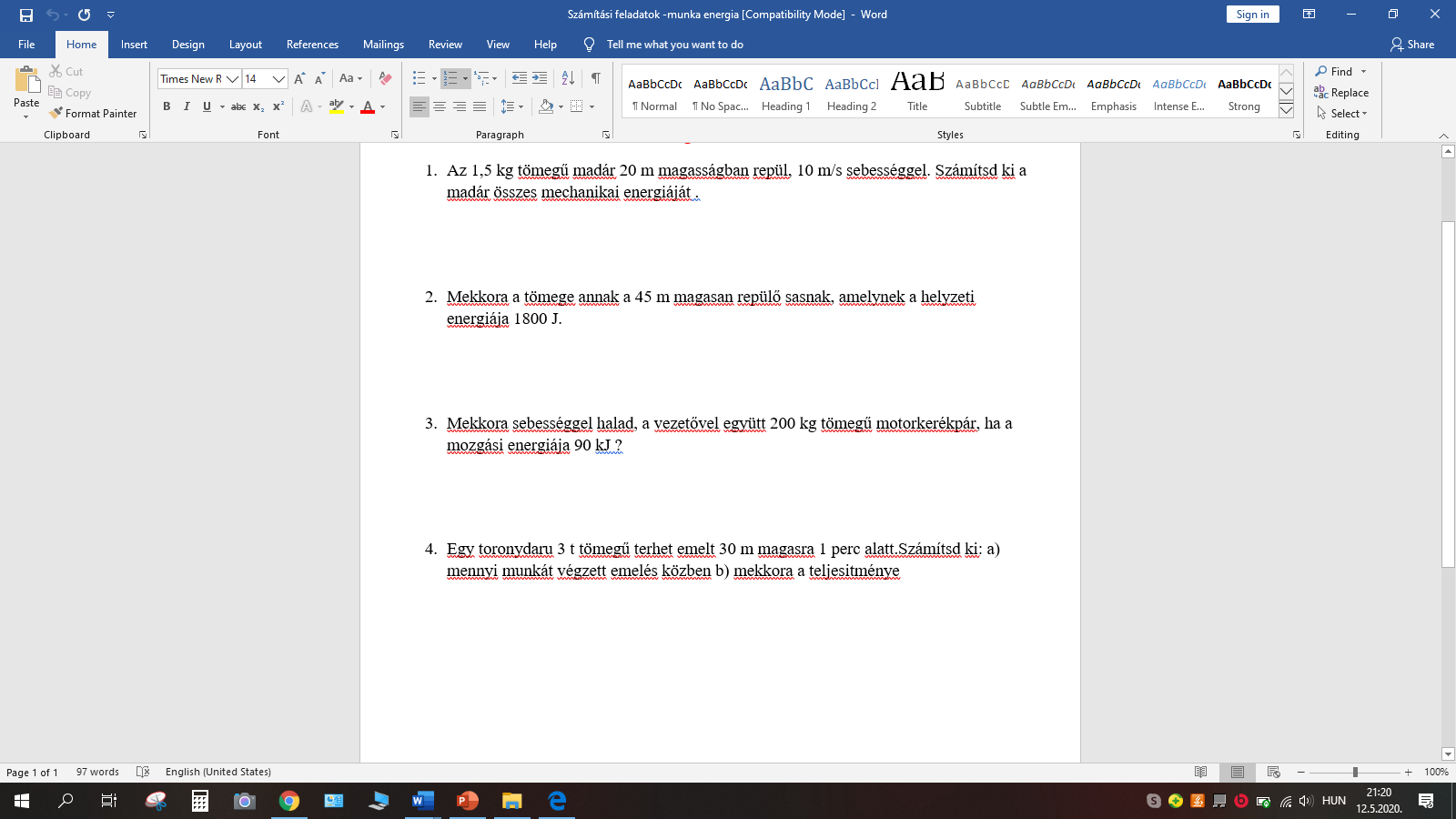Switch to the Layout tab
Viewport: 1456px width, 819px height.
click(245, 45)
